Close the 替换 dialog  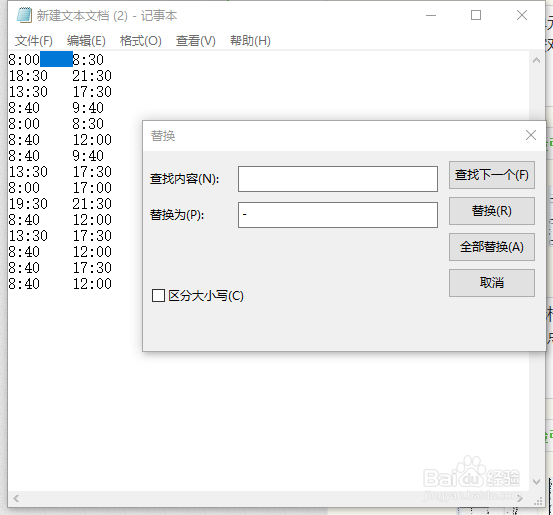531,135
